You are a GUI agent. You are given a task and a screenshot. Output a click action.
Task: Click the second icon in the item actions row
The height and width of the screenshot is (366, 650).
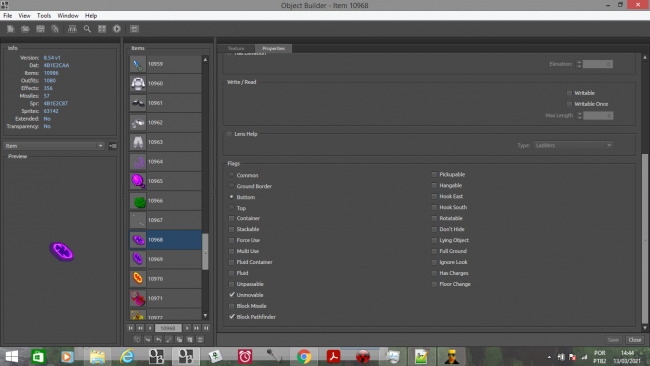coord(148,339)
